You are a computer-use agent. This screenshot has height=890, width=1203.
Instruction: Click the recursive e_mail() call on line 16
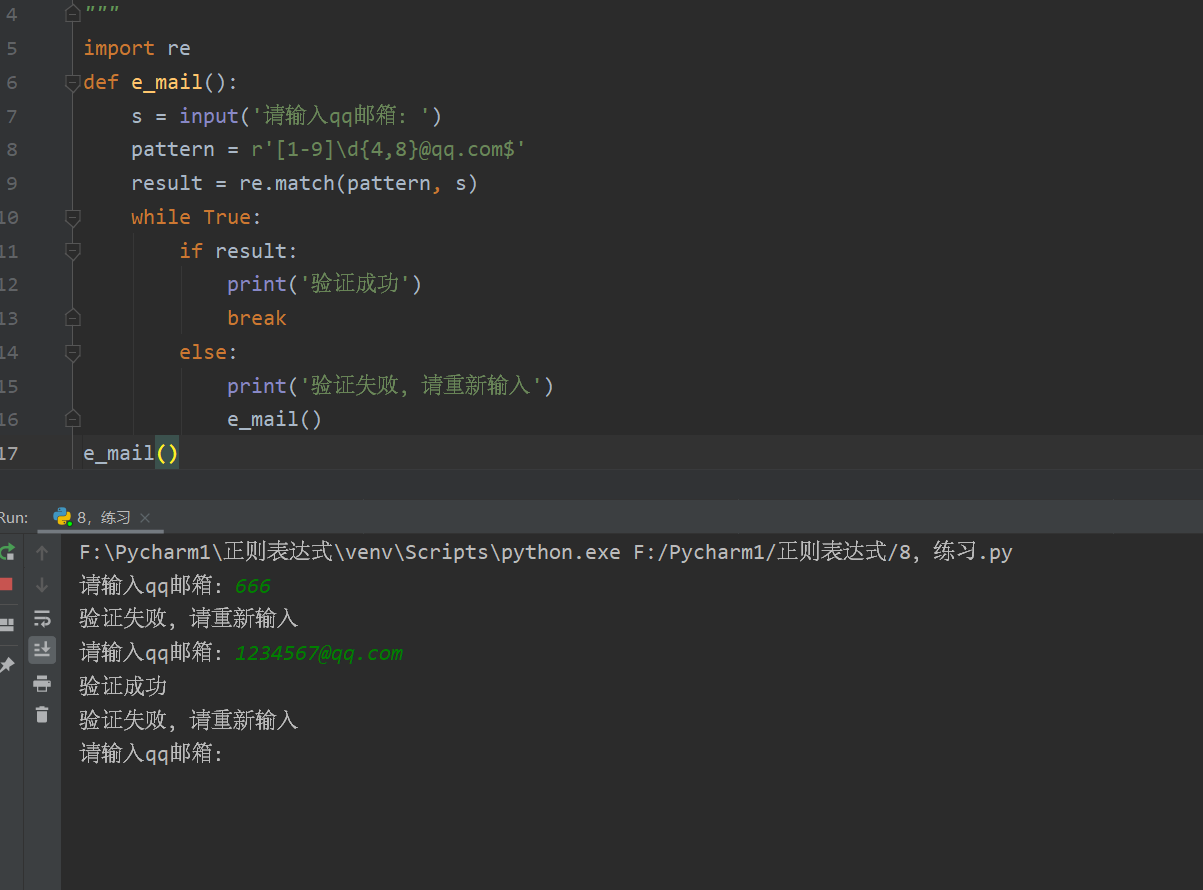(x=275, y=419)
